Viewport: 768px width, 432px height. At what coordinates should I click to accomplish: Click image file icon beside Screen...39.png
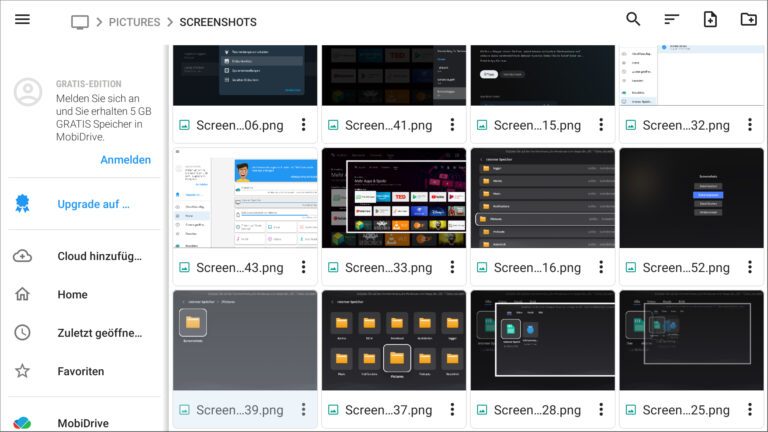[185, 410]
